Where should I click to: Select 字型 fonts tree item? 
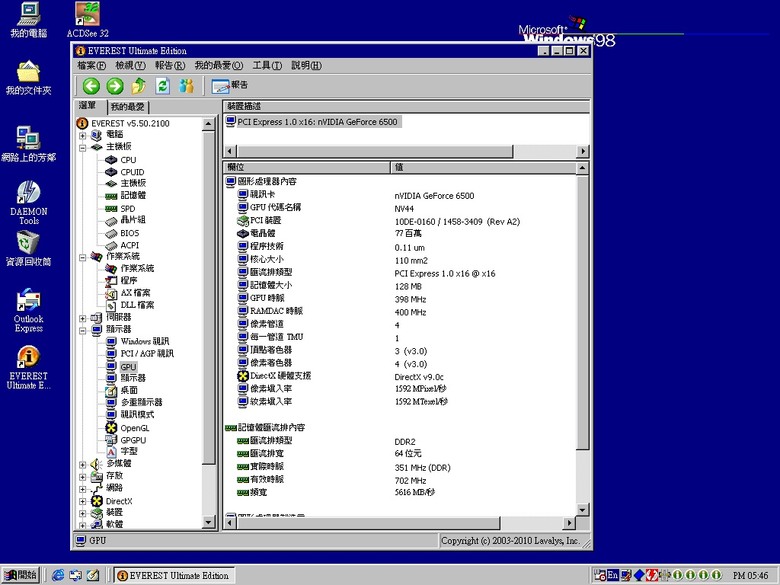click(129, 452)
